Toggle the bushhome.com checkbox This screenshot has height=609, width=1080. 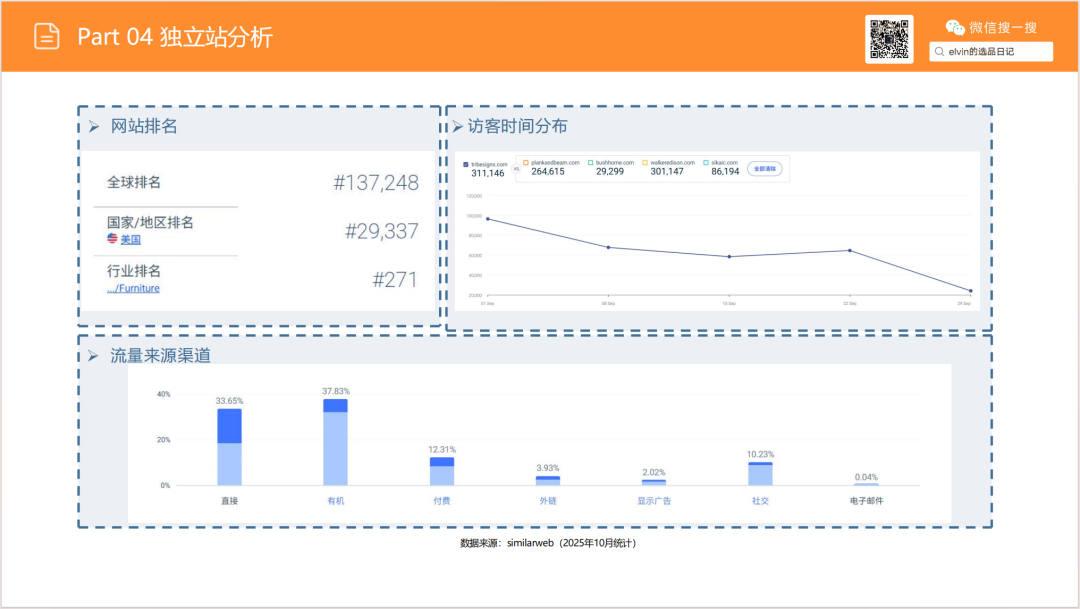(x=591, y=162)
